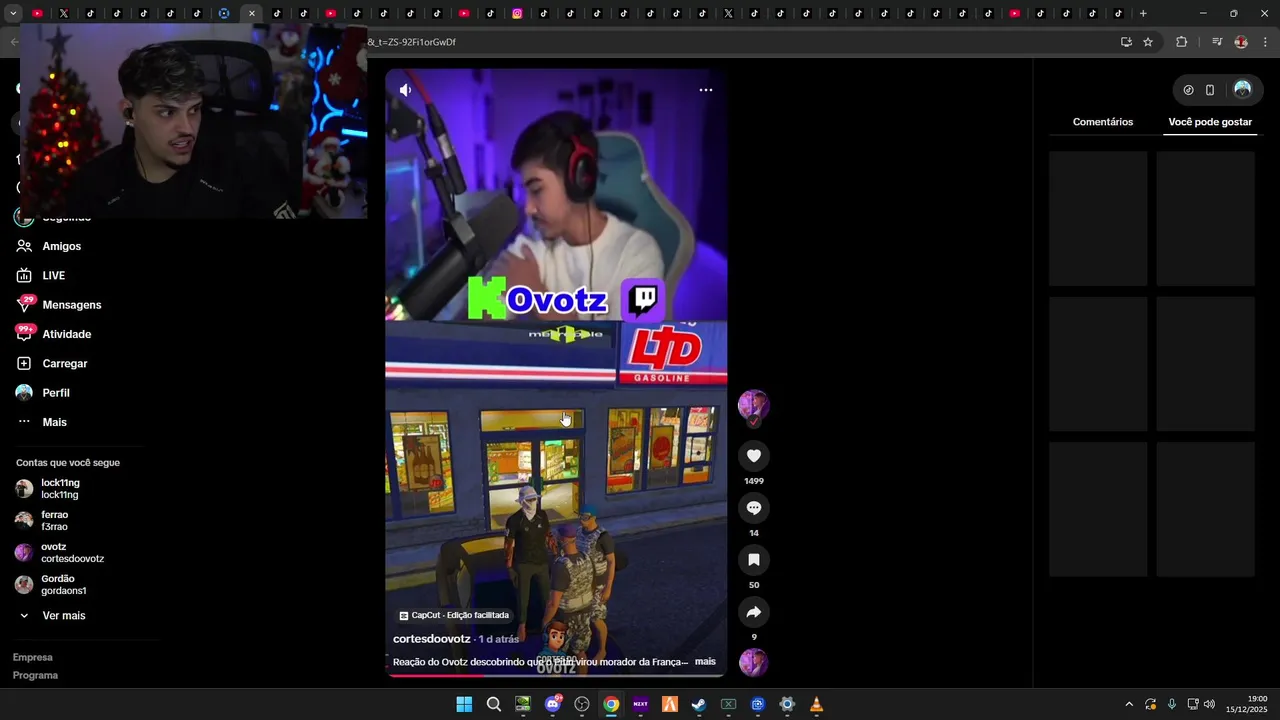Open the tab search dropdown arrow
This screenshot has width=1280, height=720.
(13, 13)
